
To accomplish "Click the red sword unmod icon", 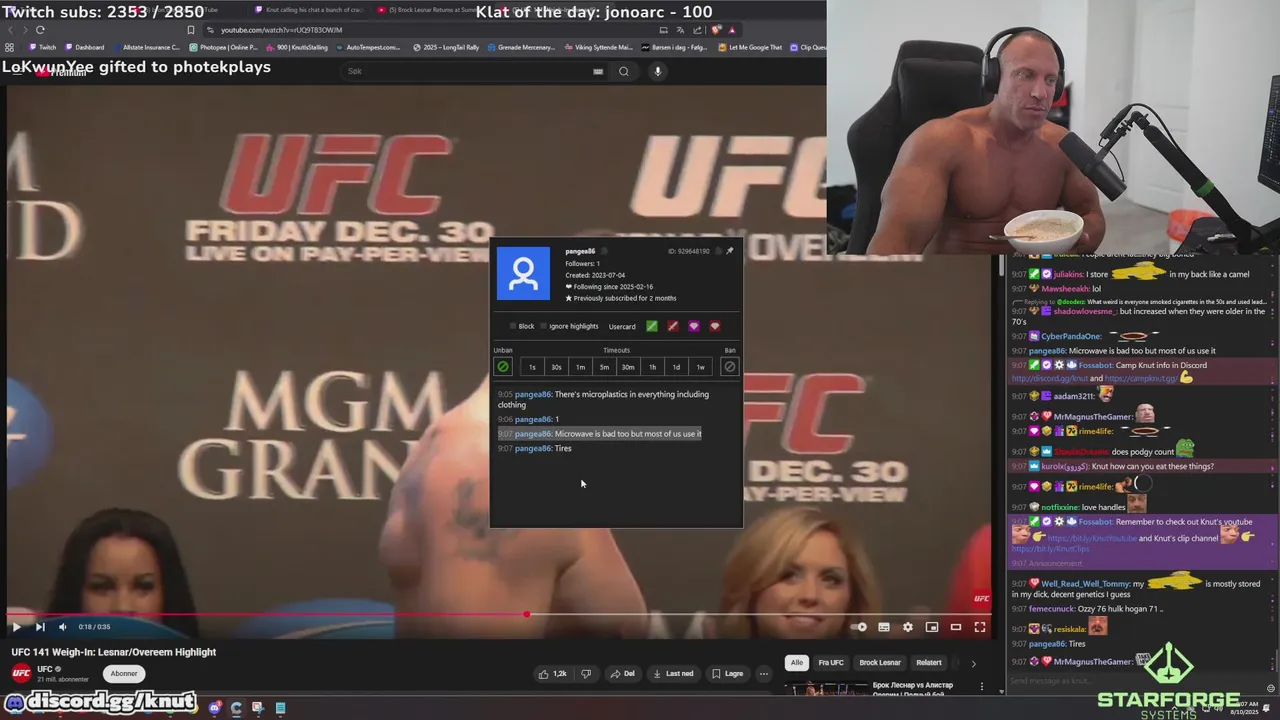I will (673, 326).
